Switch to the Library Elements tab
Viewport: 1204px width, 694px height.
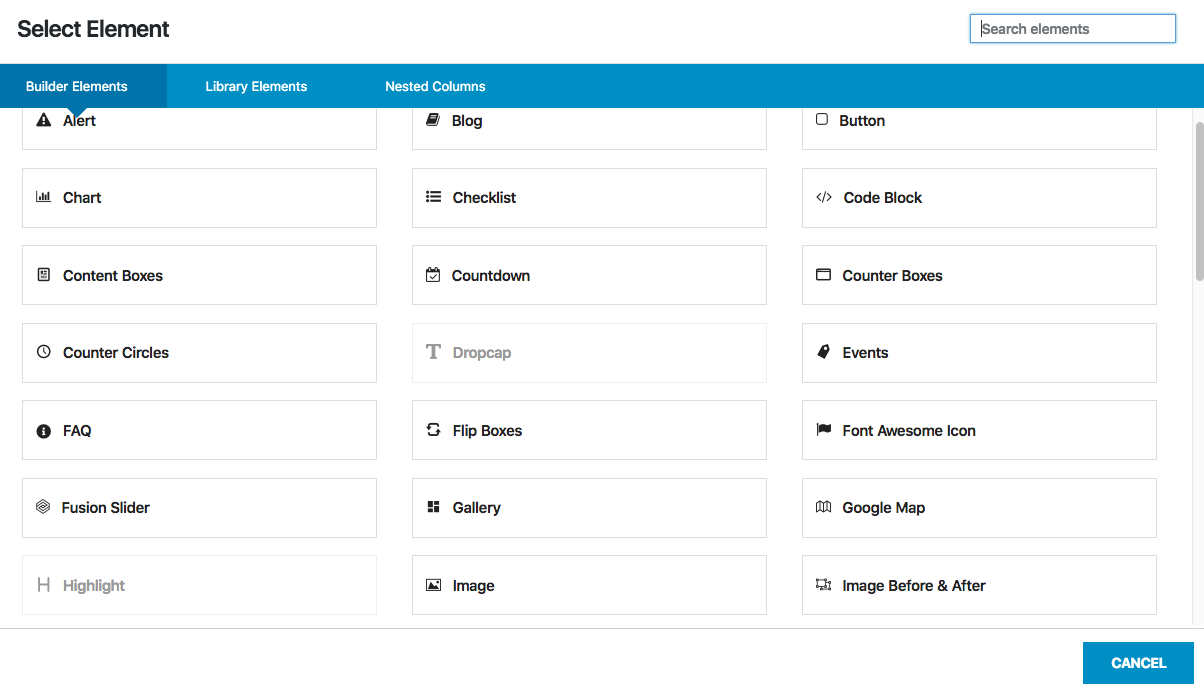(x=256, y=86)
